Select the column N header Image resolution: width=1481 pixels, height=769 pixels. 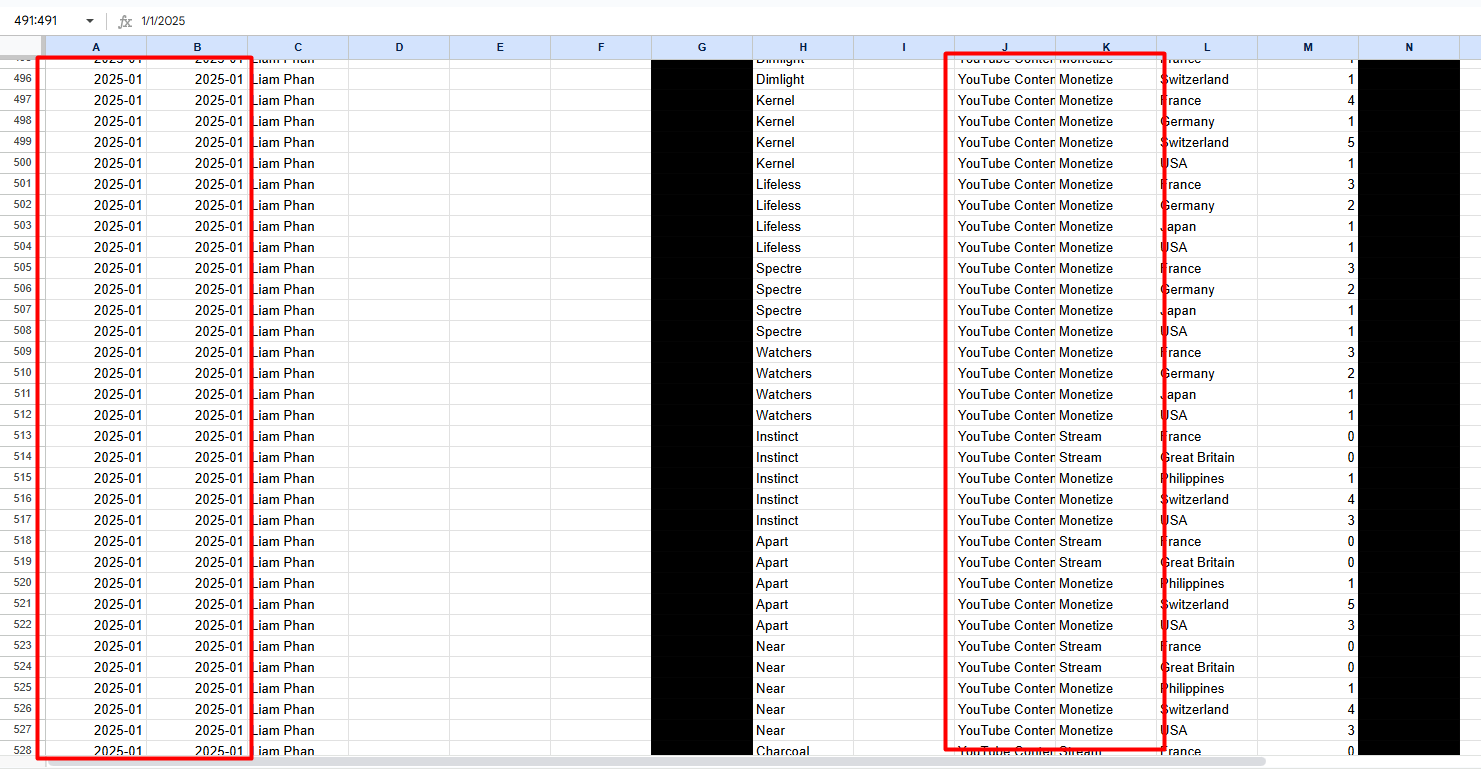[1408, 47]
